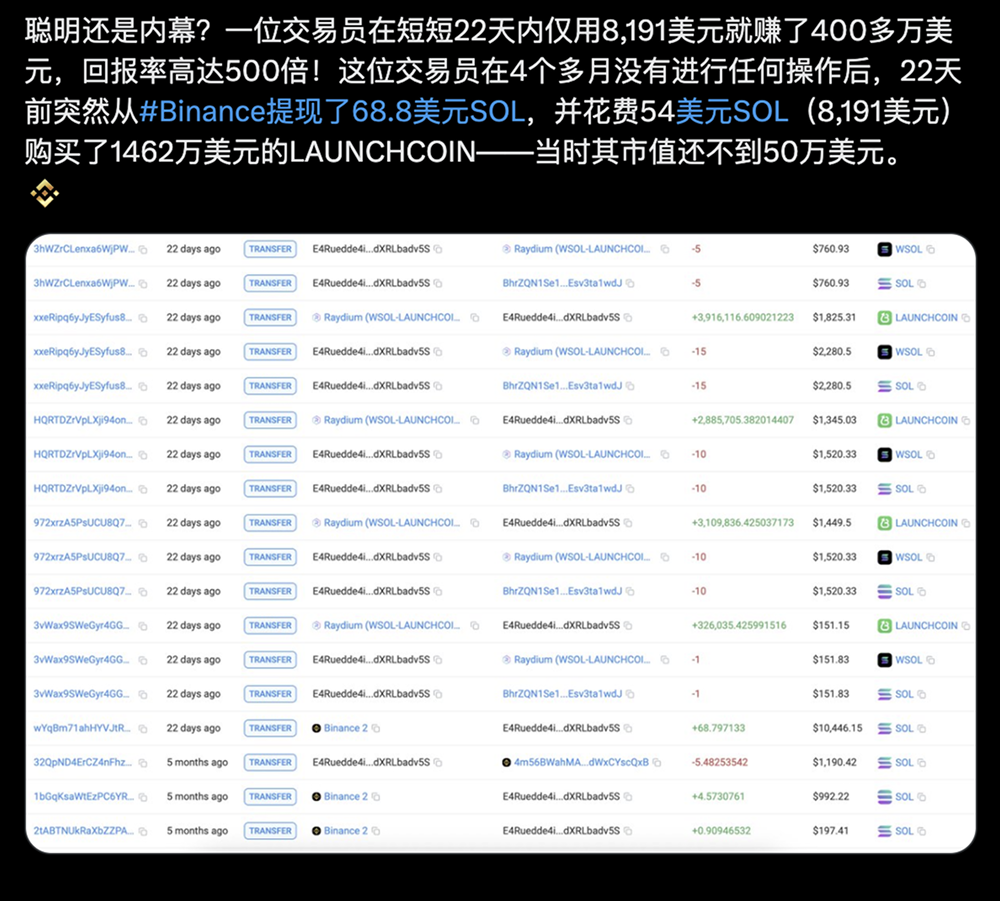Open the 972xrzA5PsUCU8Q7 signature in the $1,449.5 row
Viewport: 1000px width, 901px height.
tap(83, 523)
